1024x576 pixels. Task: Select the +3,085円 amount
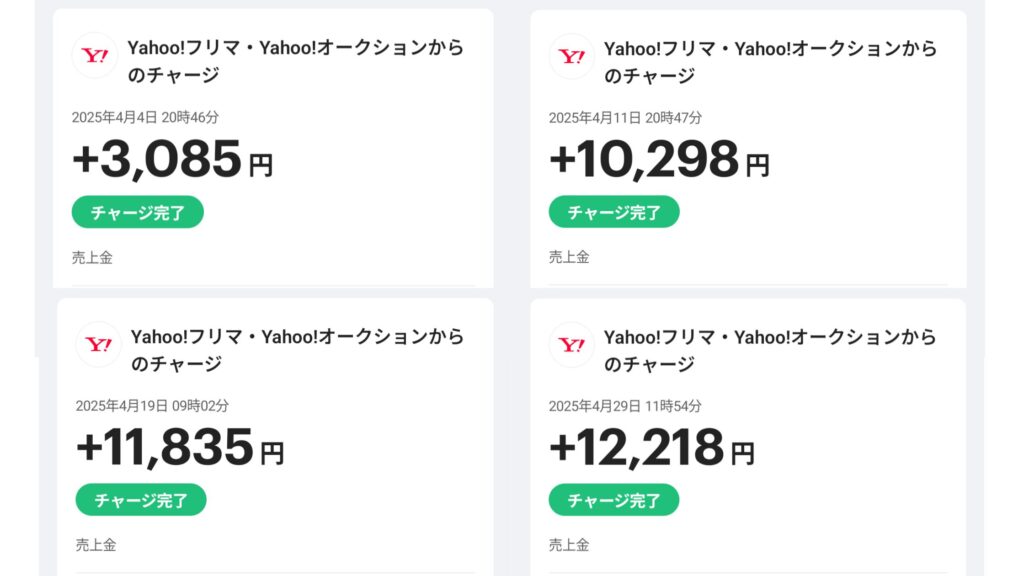click(x=172, y=160)
